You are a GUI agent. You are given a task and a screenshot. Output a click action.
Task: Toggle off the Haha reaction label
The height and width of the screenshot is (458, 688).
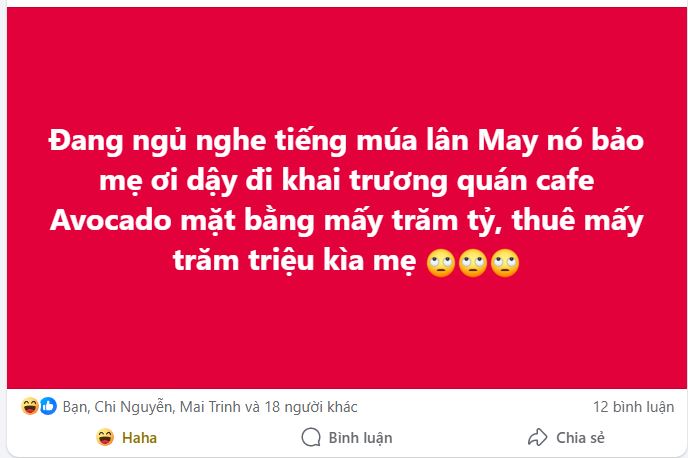point(139,437)
